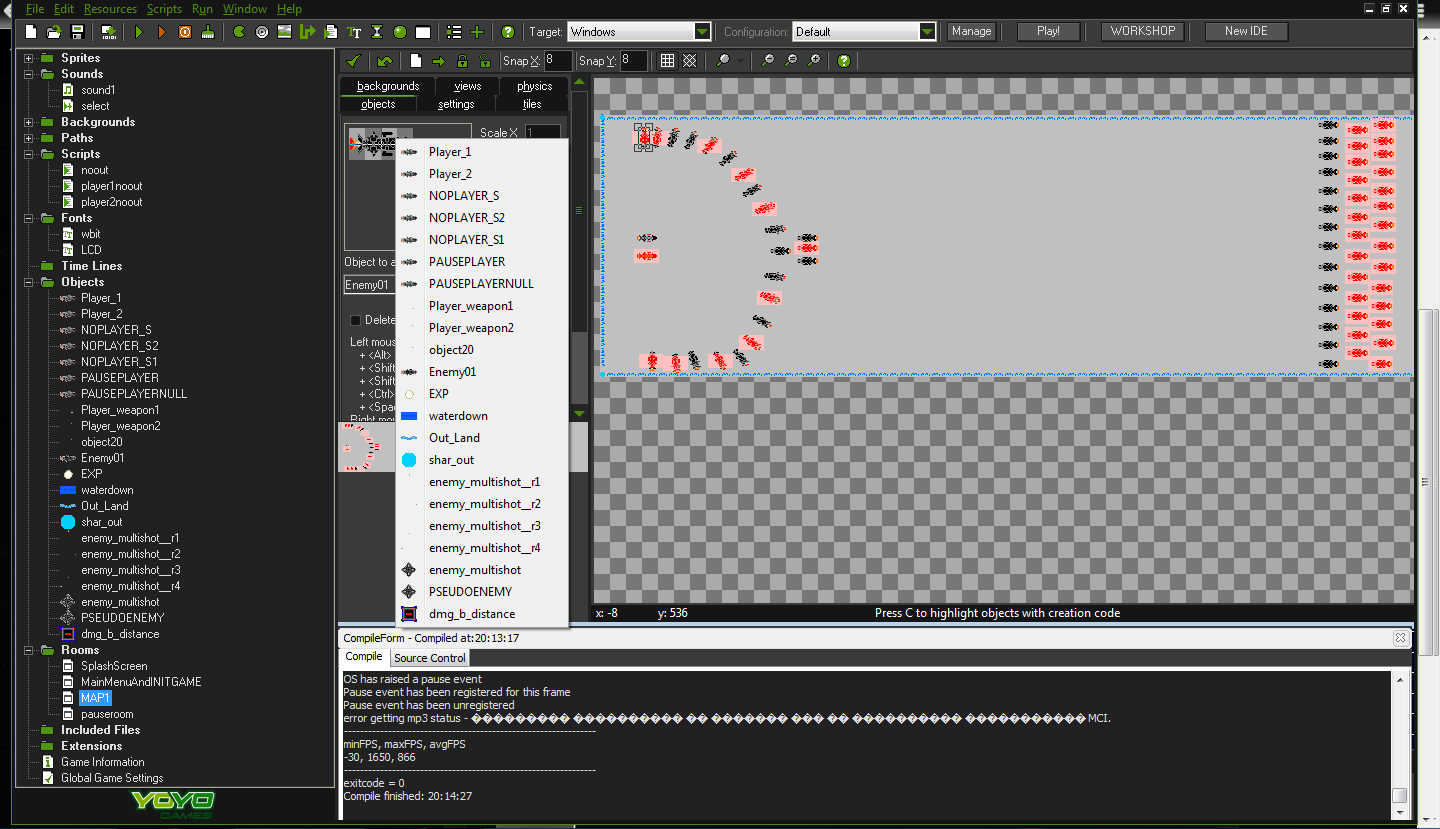Confirm room changes with the green checkmark

(x=353, y=61)
